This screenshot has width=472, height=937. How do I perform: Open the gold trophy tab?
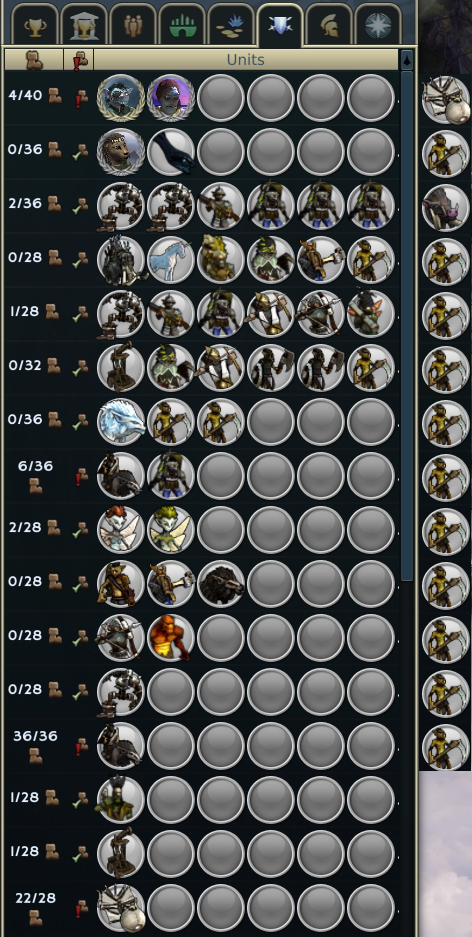click(x=35, y=25)
